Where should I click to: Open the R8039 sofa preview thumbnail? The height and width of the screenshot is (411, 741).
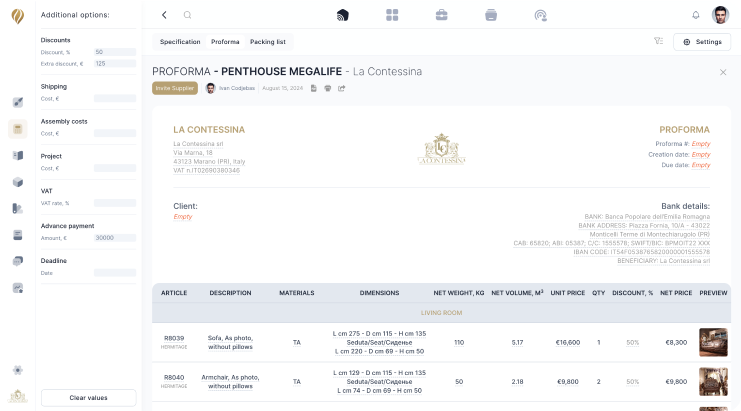(713, 342)
